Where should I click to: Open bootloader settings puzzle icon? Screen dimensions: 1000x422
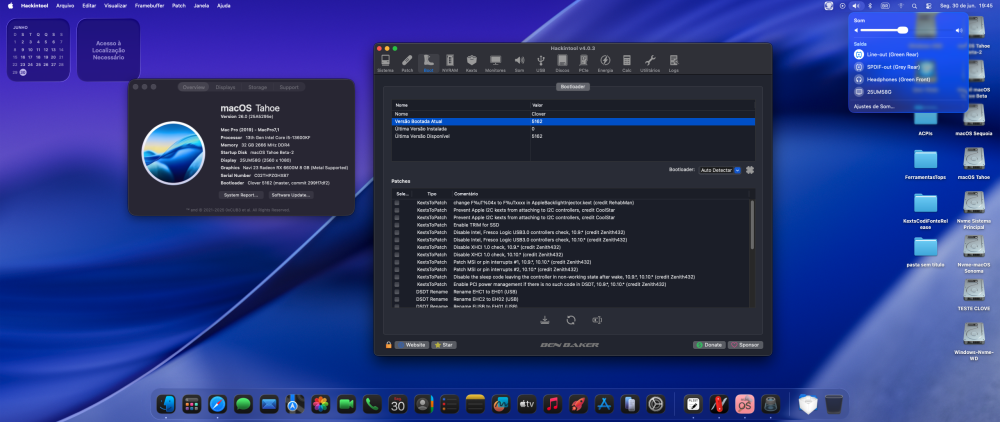749,170
